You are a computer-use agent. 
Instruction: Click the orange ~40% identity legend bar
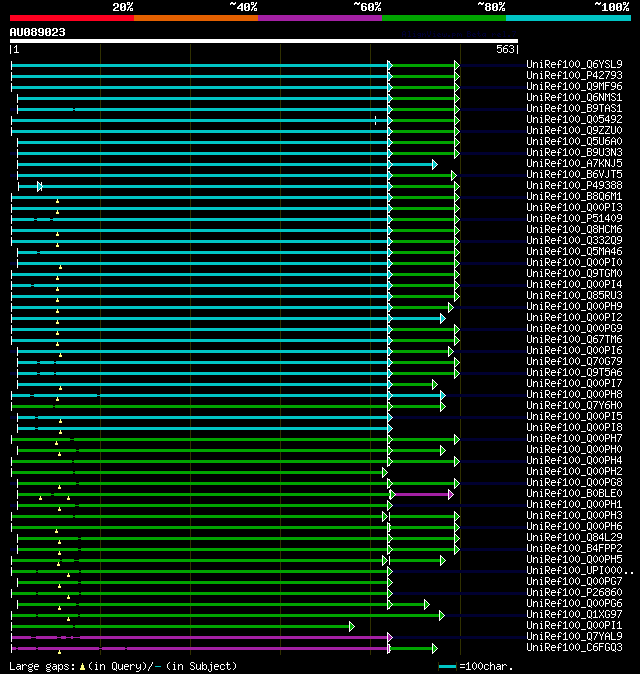[196, 18]
